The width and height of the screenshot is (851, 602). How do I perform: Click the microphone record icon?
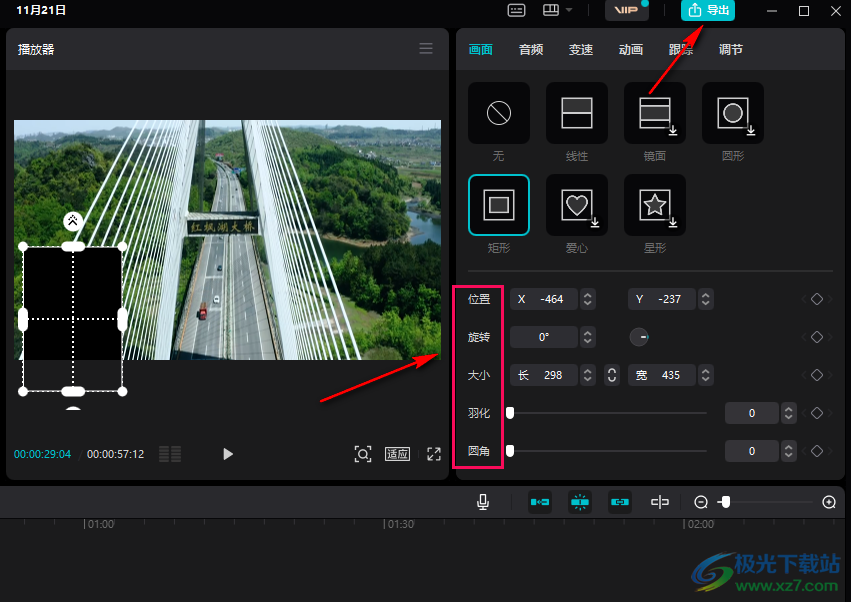482,502
